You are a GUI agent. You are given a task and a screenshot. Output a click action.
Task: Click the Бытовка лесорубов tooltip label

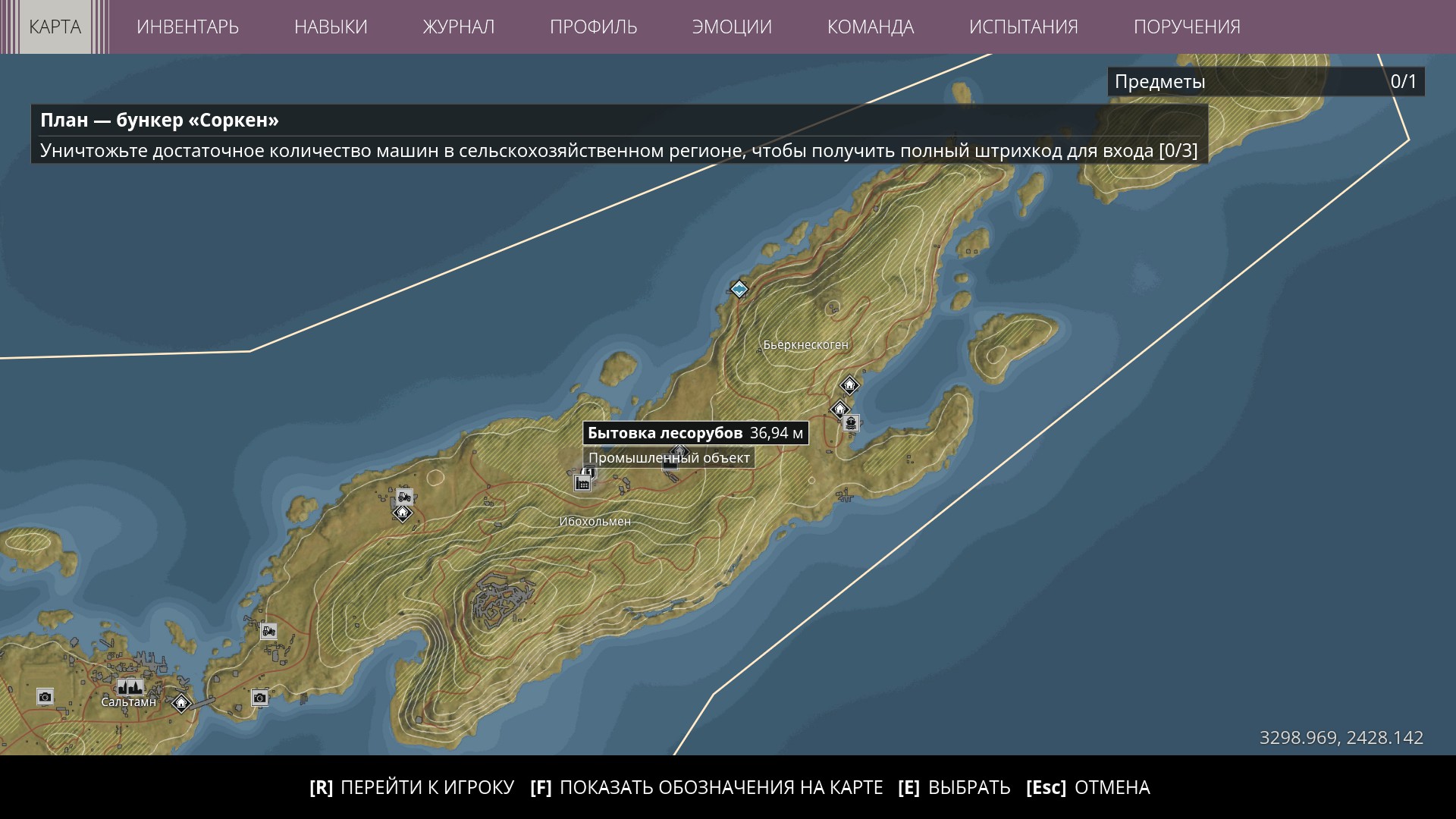tap(695, 433)
